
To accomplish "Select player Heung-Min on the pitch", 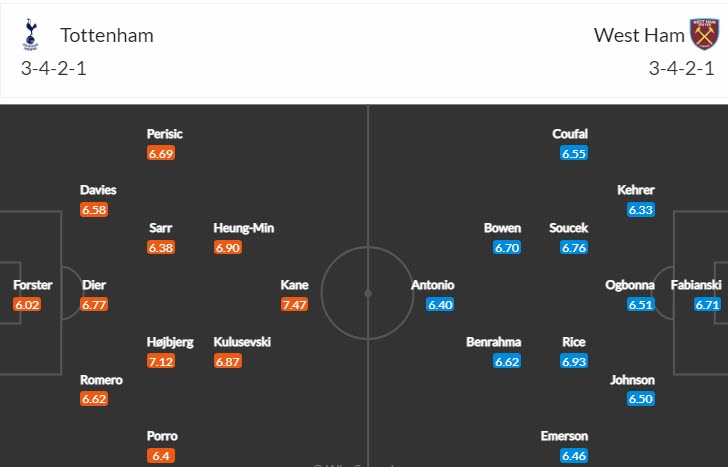I will click(x=243, y=228).
